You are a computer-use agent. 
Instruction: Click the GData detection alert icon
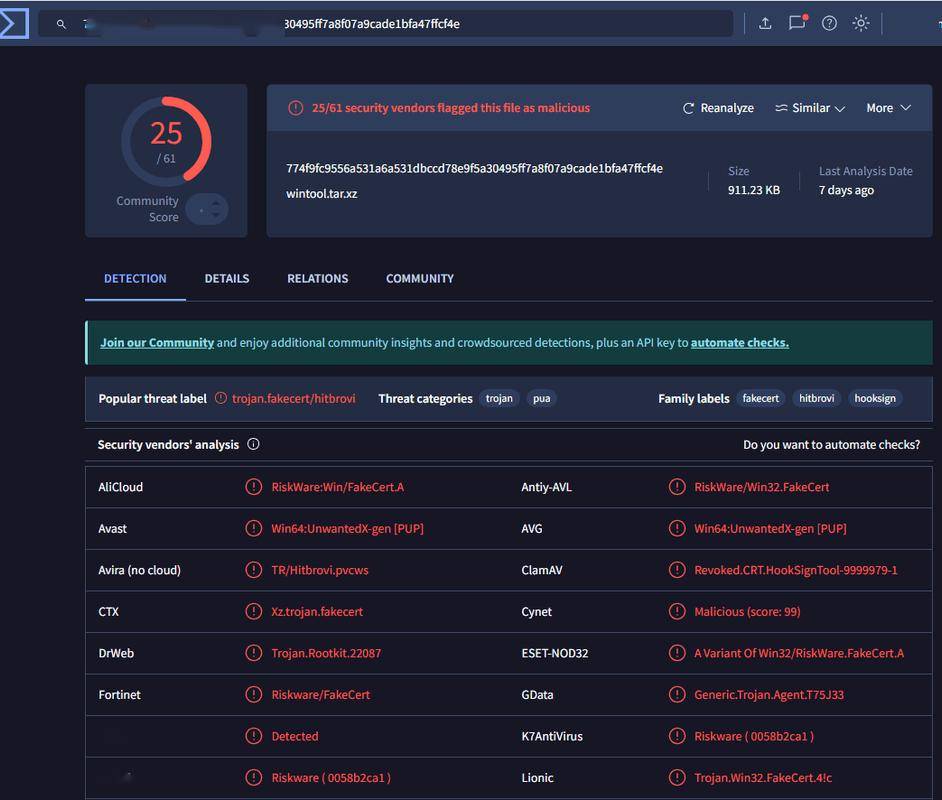(677, 694)
